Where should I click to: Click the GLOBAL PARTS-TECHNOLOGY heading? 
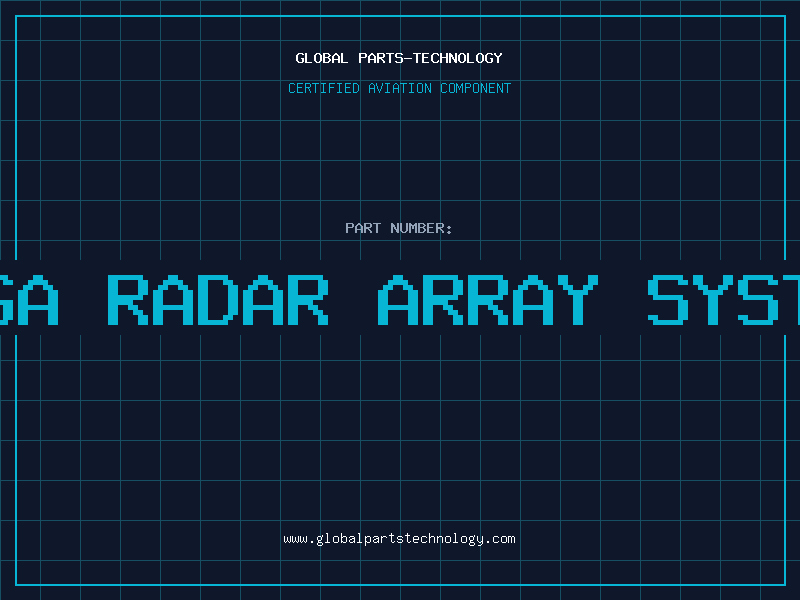pos(399,58)
